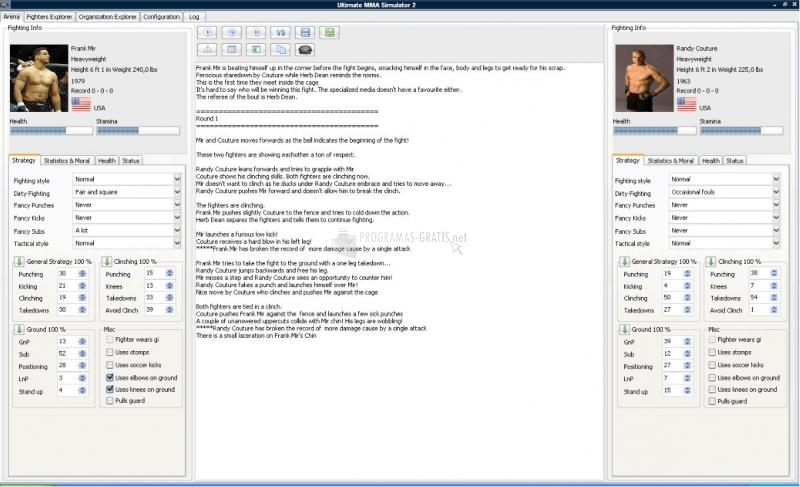Click the green window icon in toolbar
Image resolution: width=800 pixels, height=487 pixels.
point(256,49)
